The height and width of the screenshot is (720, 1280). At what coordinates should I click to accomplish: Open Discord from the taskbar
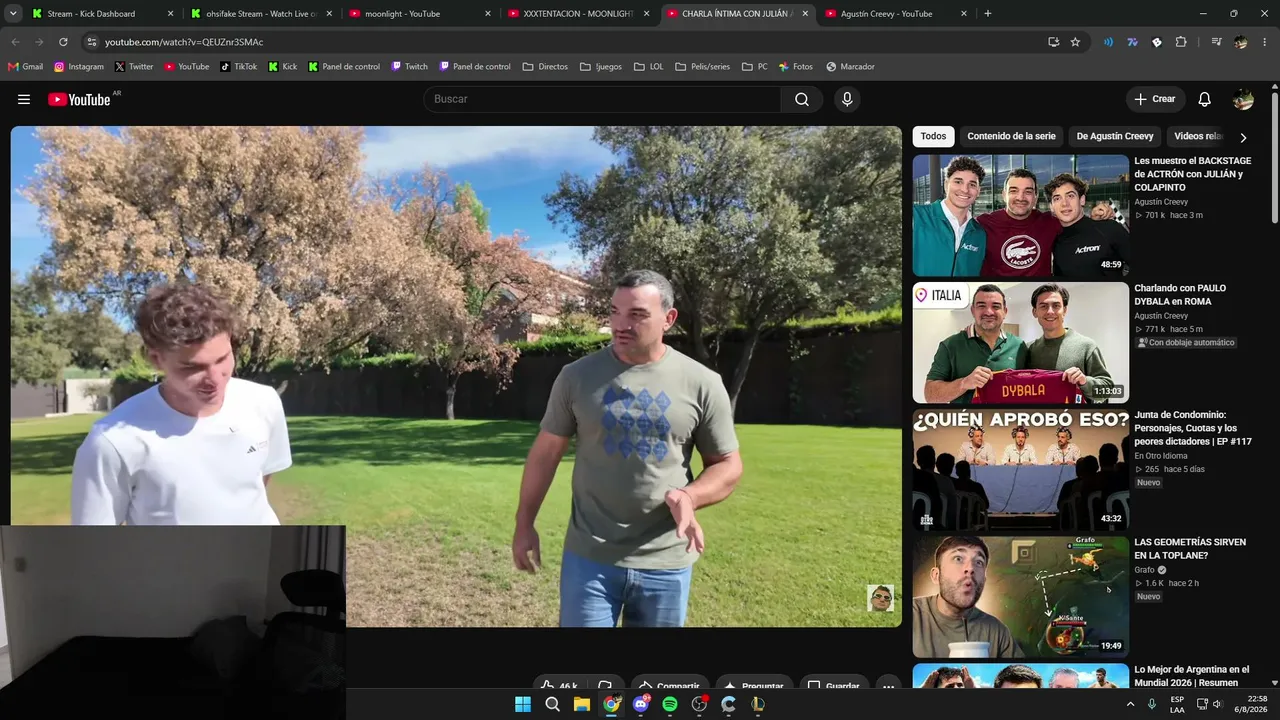[x=641, y=704]
